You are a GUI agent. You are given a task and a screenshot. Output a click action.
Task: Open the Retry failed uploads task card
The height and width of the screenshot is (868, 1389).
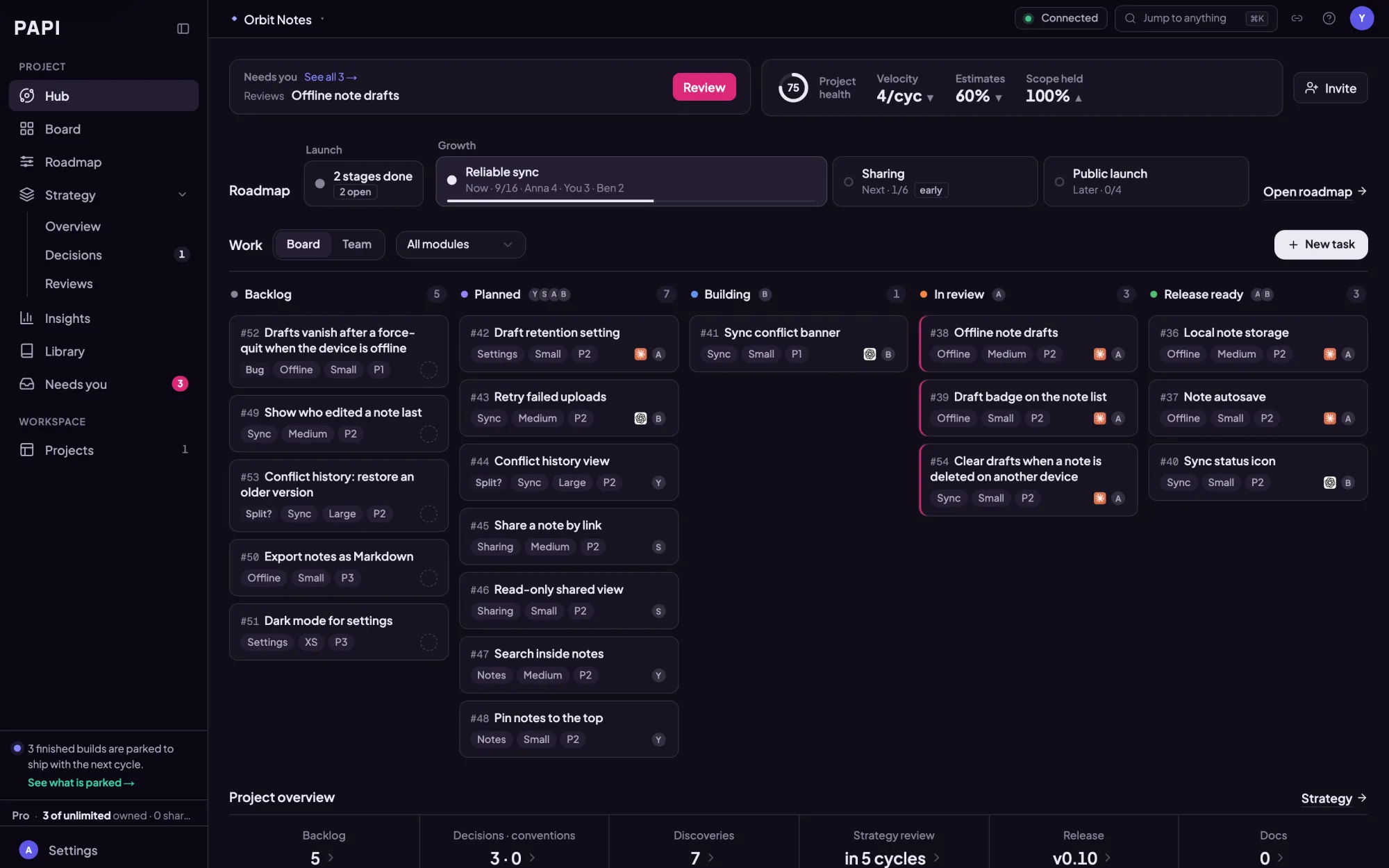[568, 408]
